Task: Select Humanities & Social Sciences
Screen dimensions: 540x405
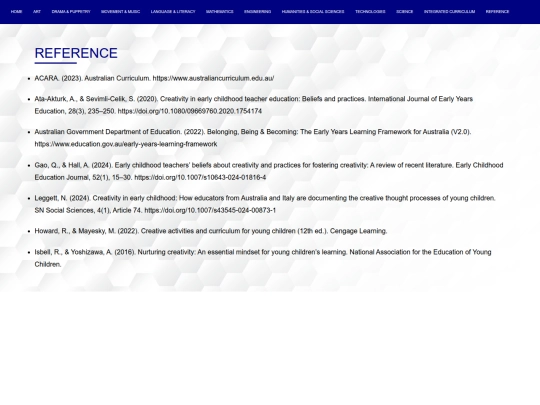Action: point(313,12)
